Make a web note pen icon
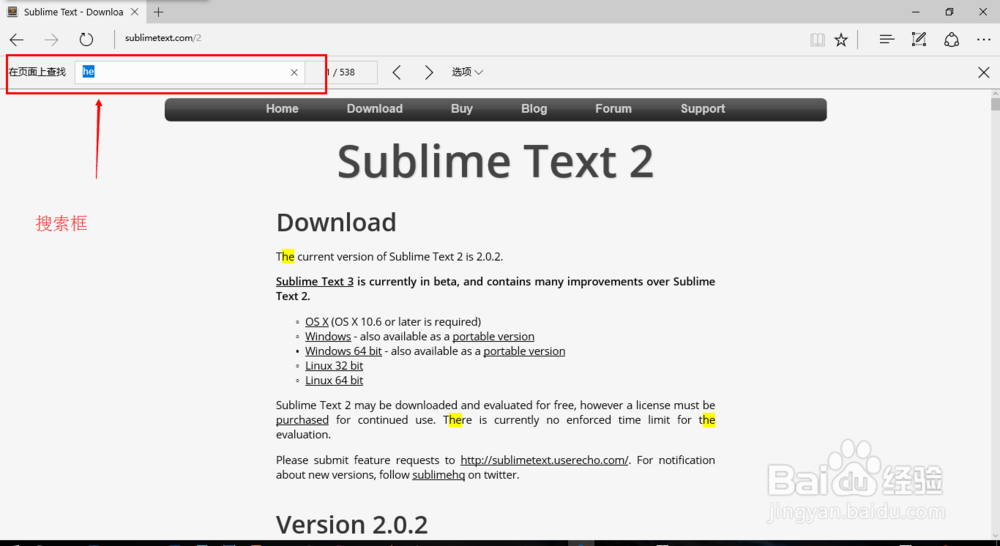 point(919,40)
